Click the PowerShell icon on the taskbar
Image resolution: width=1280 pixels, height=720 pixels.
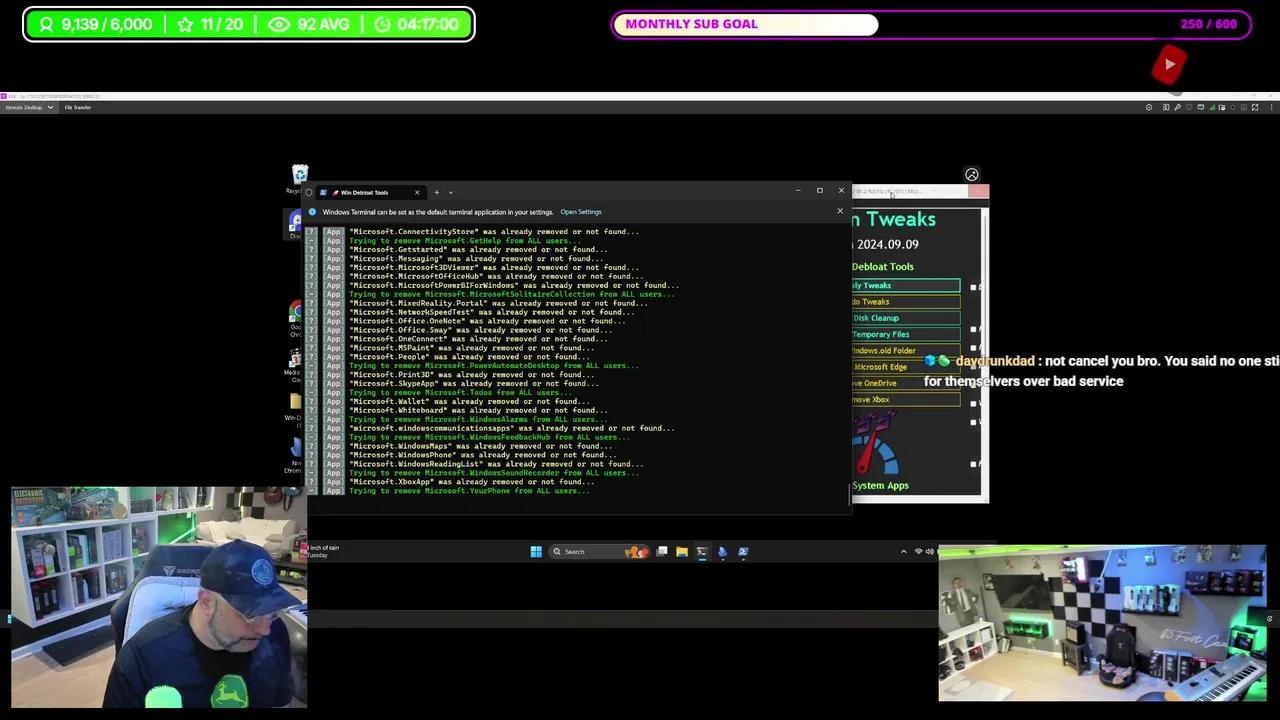[x=742, y=551]
